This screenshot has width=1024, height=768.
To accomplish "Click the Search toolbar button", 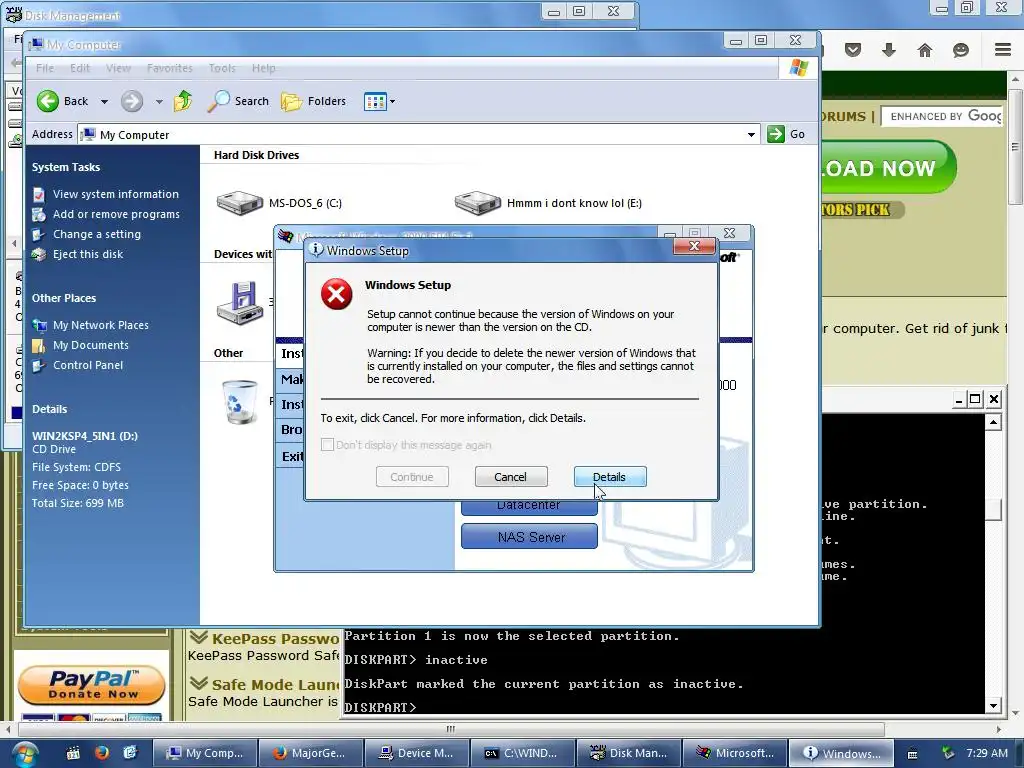I will pos(238,101).
